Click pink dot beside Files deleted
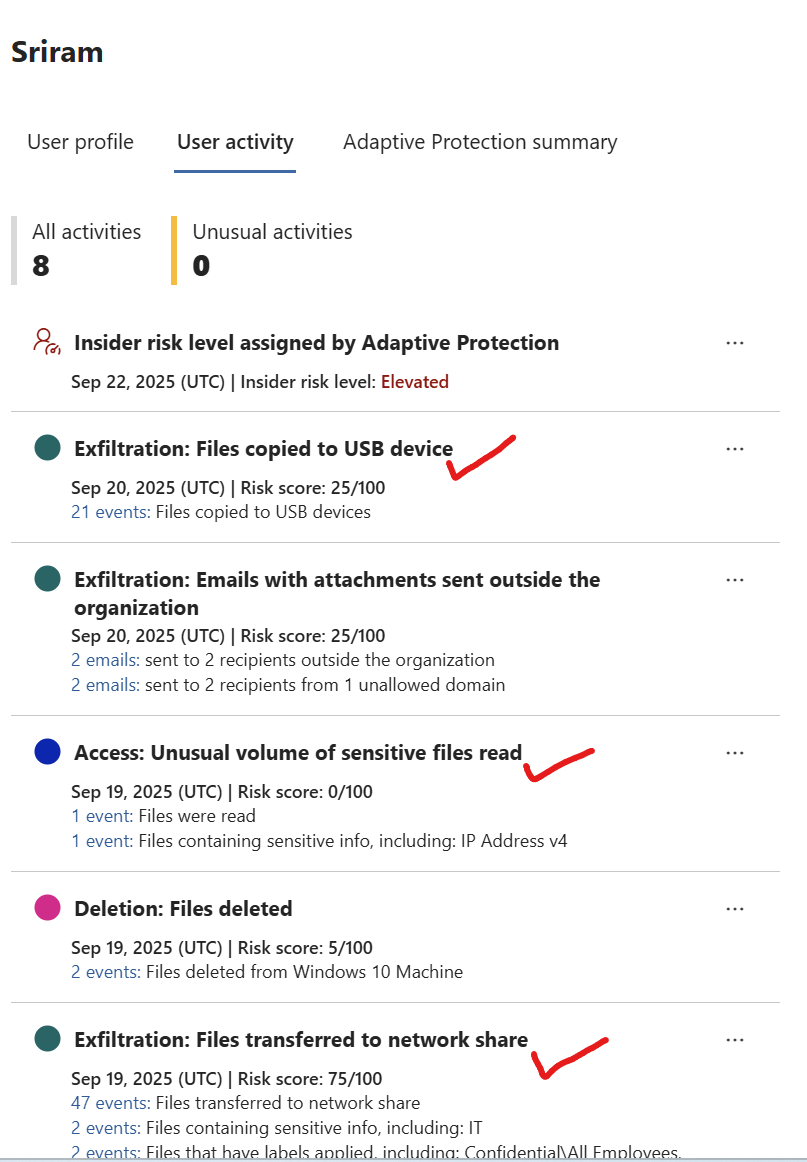This screenshot has width=807, height=1162. click(x=47, y=909)
